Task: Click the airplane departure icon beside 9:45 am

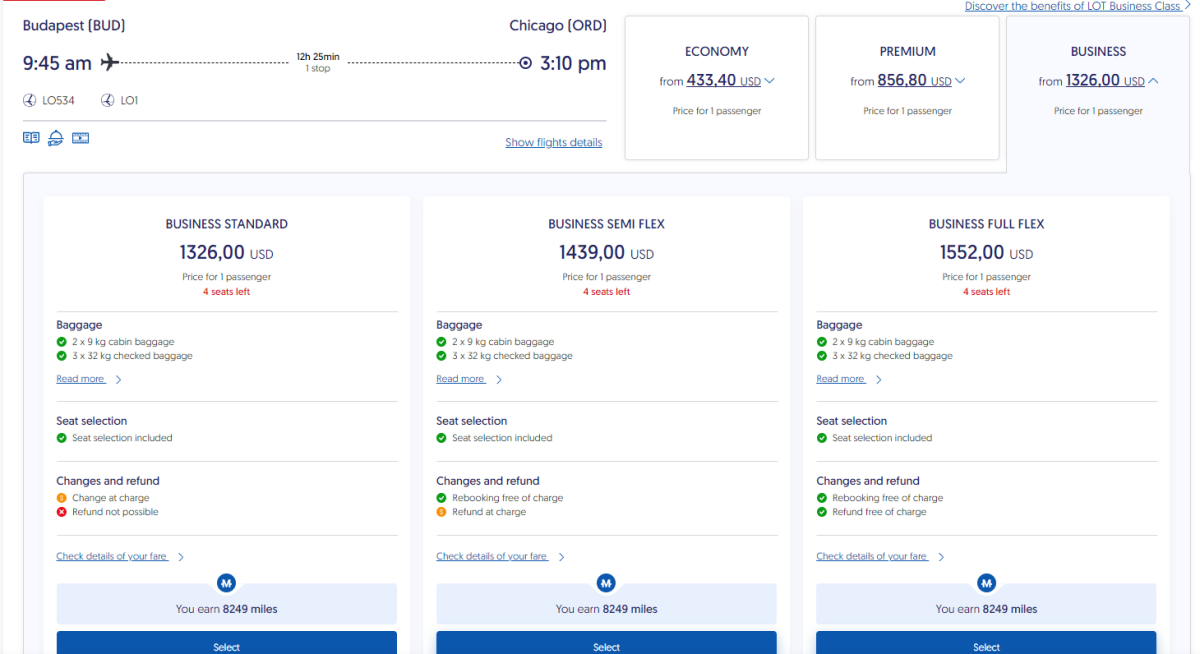Action: (x=109, y=63)
